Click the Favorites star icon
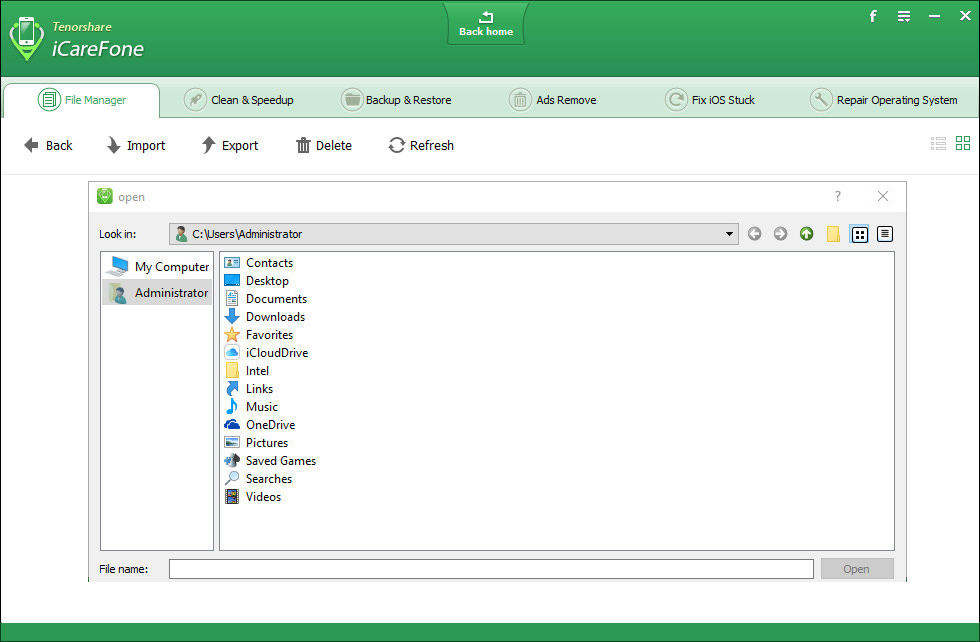 (232, 335)
